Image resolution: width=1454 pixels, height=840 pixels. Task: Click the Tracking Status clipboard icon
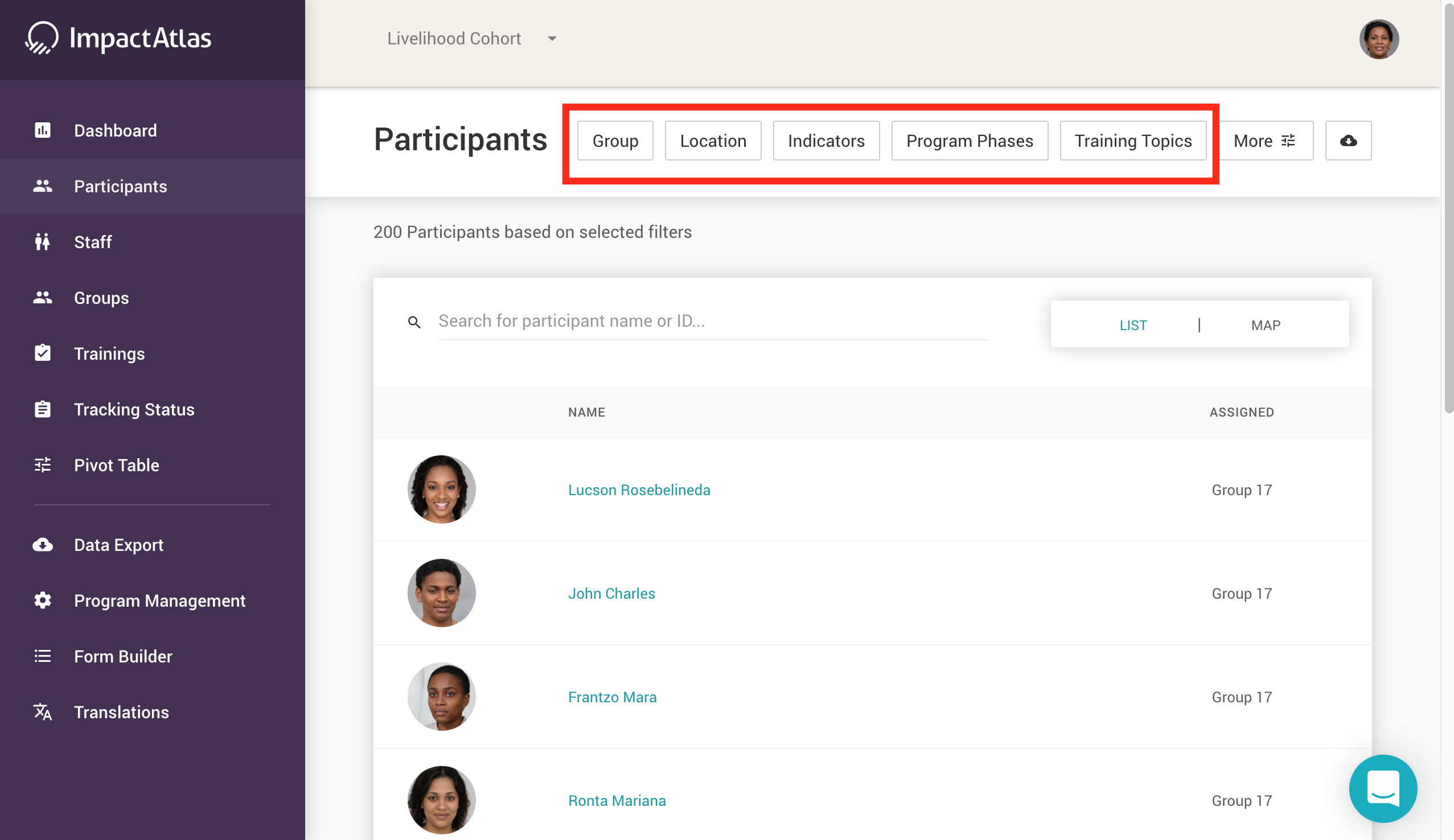point(43,409)
